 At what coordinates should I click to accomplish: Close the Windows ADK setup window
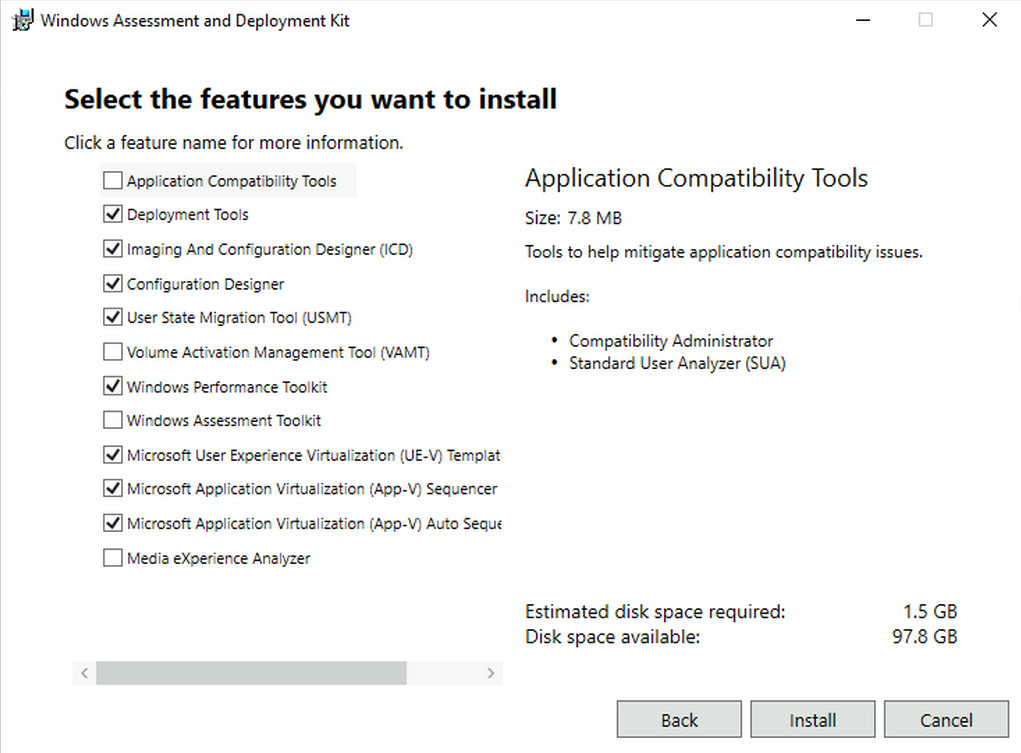[989, 20]
